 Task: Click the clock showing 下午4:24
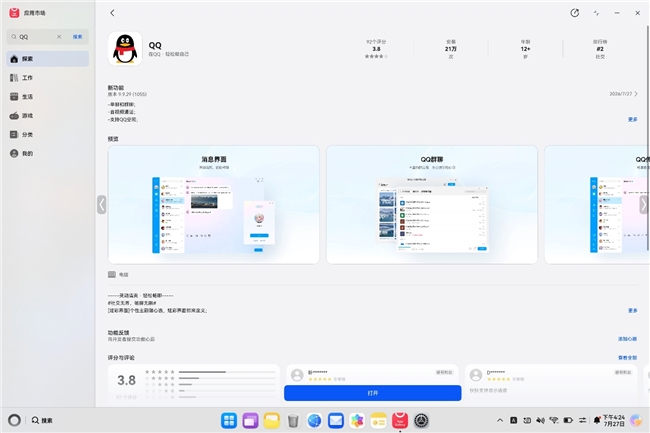click(614, 420)
